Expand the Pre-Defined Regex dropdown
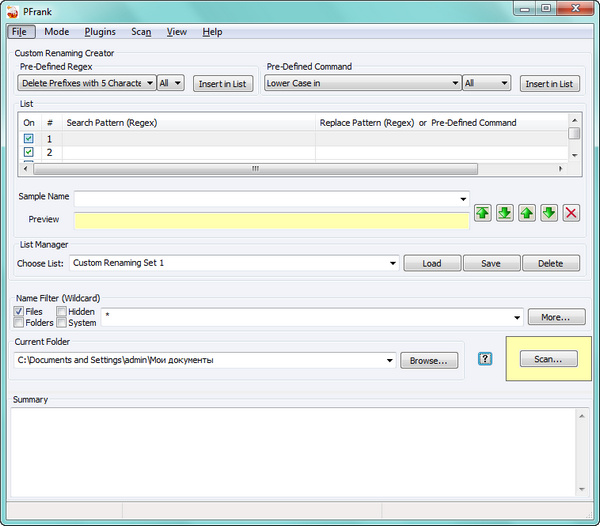This screenshot has height=526, width=600. [149, 84]
